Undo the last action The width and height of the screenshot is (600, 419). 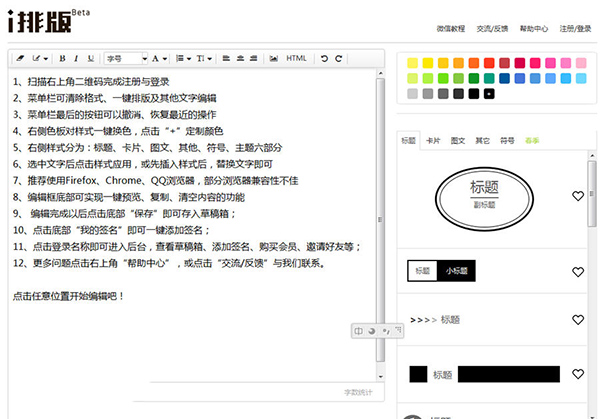coord(324,59)
